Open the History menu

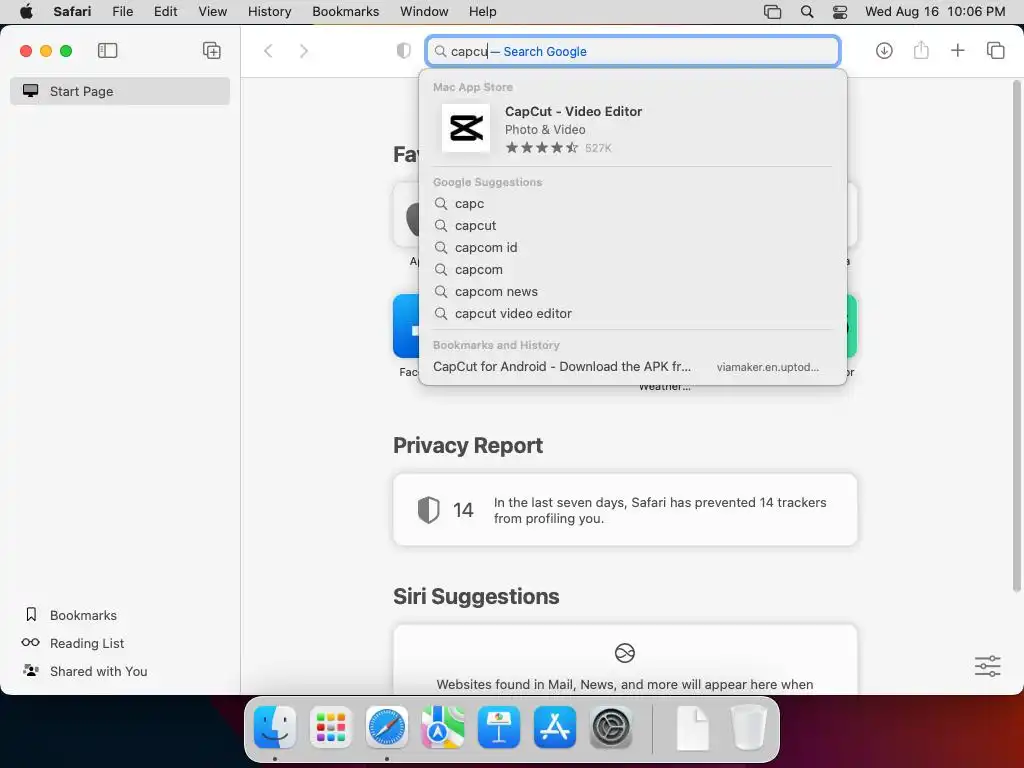coord(270,12)
